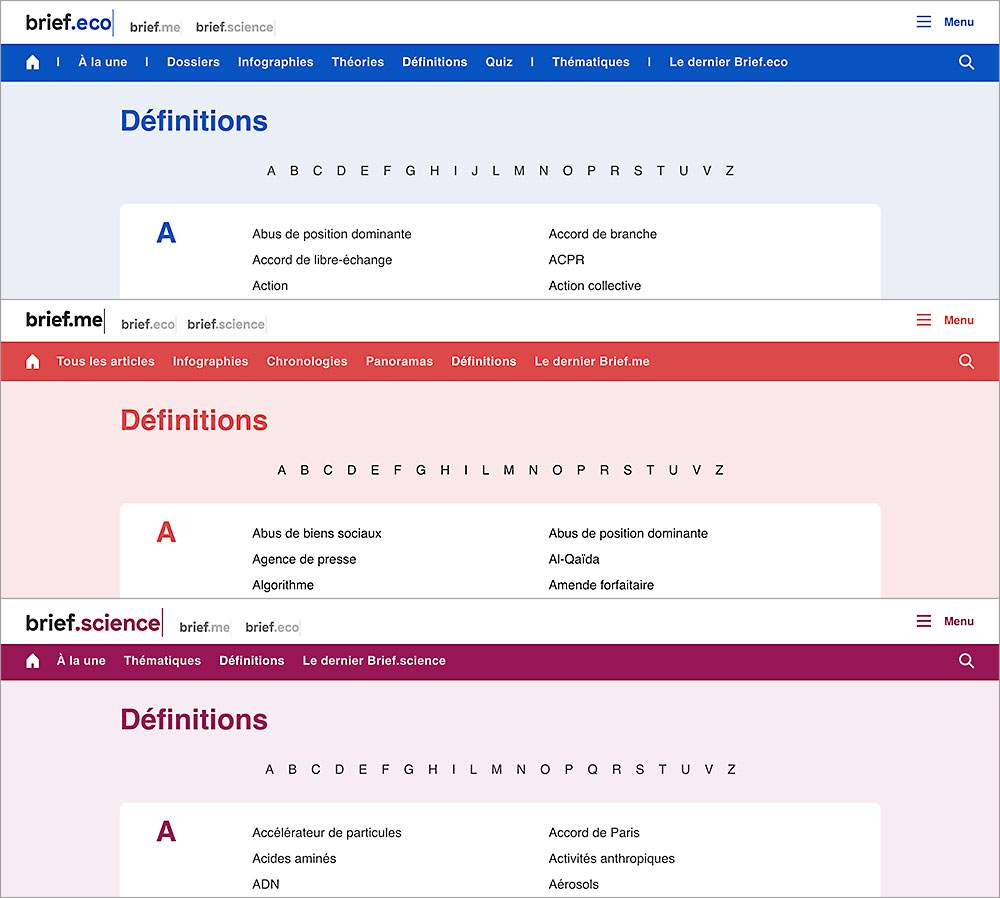Open Théories in Brief.eco navbar

point(358,62)
